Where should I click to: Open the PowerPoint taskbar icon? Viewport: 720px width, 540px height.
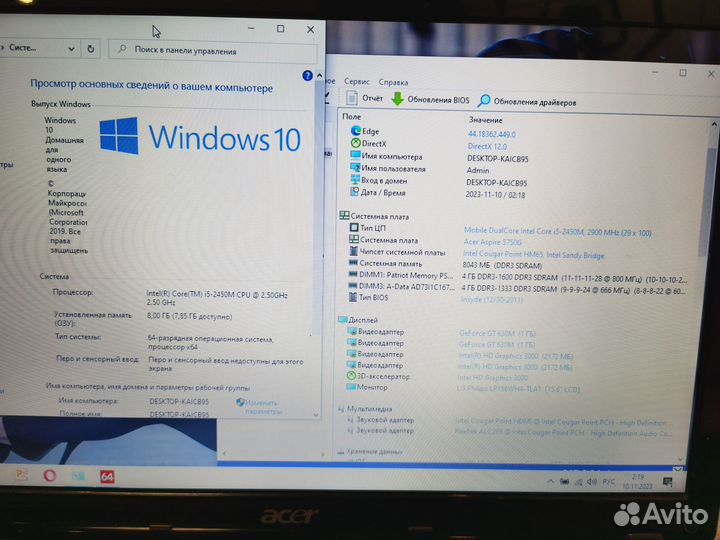pos(21,474)
